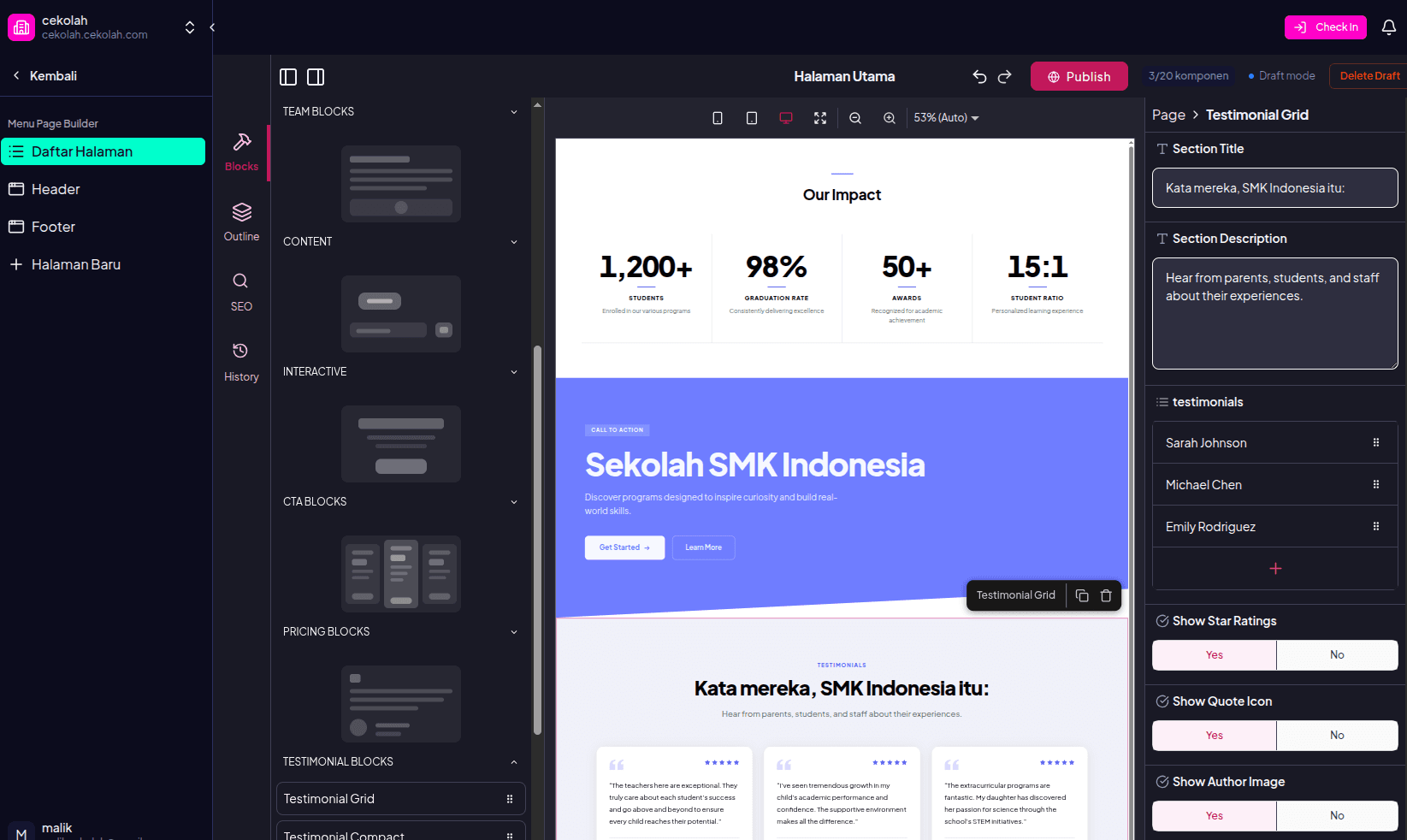Turn off author images with No
1407x840 pixels.
[1337, 815]
